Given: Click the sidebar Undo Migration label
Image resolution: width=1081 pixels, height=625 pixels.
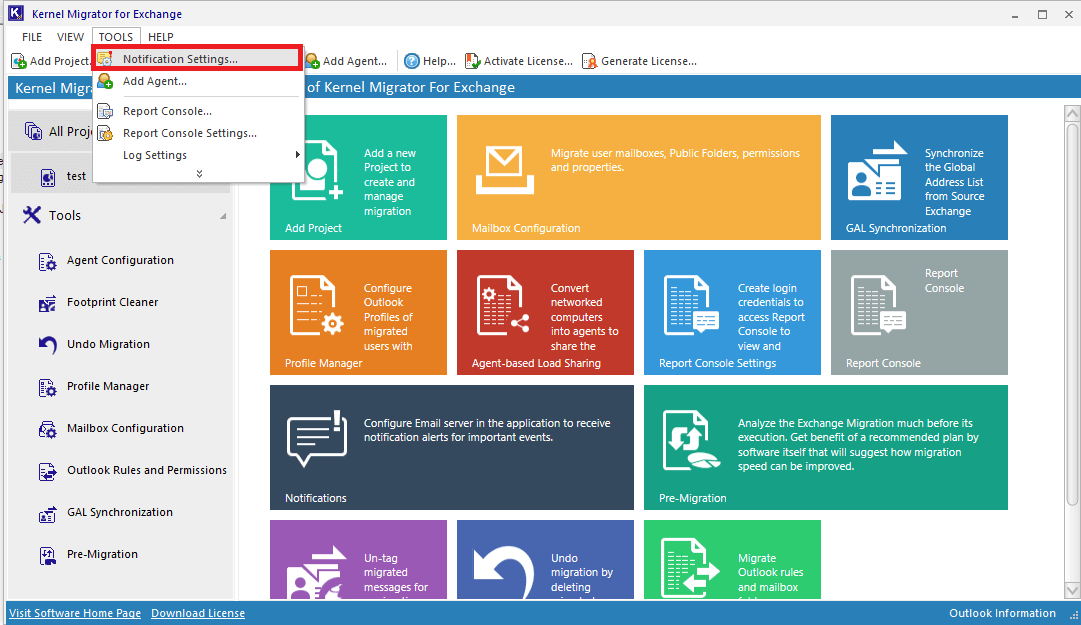Looking at the screenshot, I should pyautogui.click(x=108, y=345).
